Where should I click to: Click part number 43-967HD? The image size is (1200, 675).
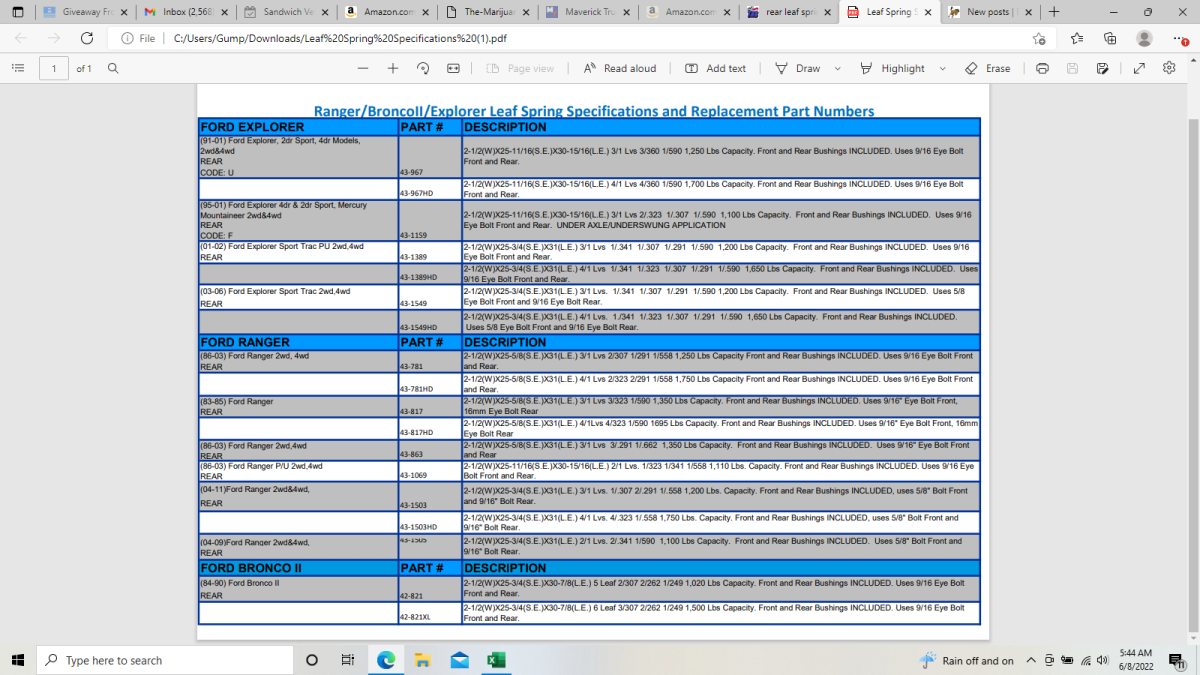pyautogui.click(x=416, y=192)
